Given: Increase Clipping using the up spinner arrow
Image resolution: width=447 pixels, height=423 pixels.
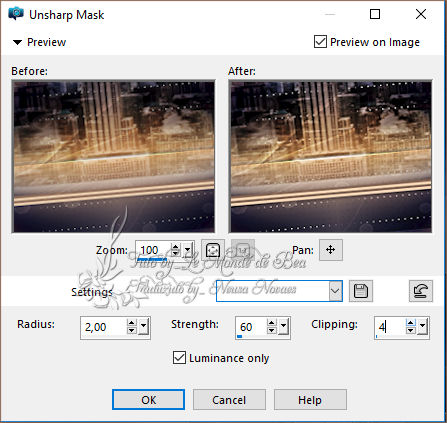Looking at the screenshot, I should 411,323.
